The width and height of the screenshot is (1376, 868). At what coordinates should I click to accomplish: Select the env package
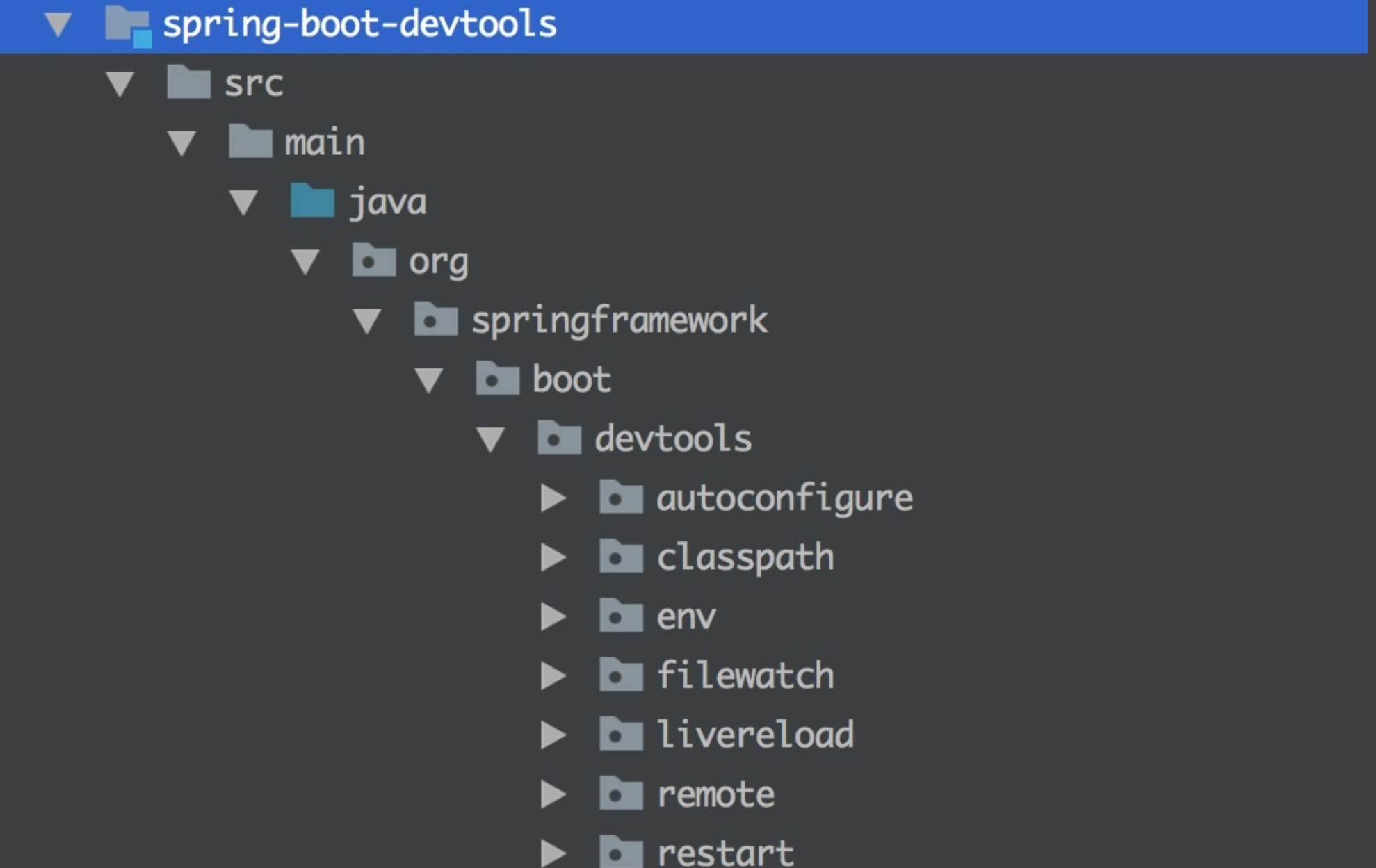(x=685, y=615)
